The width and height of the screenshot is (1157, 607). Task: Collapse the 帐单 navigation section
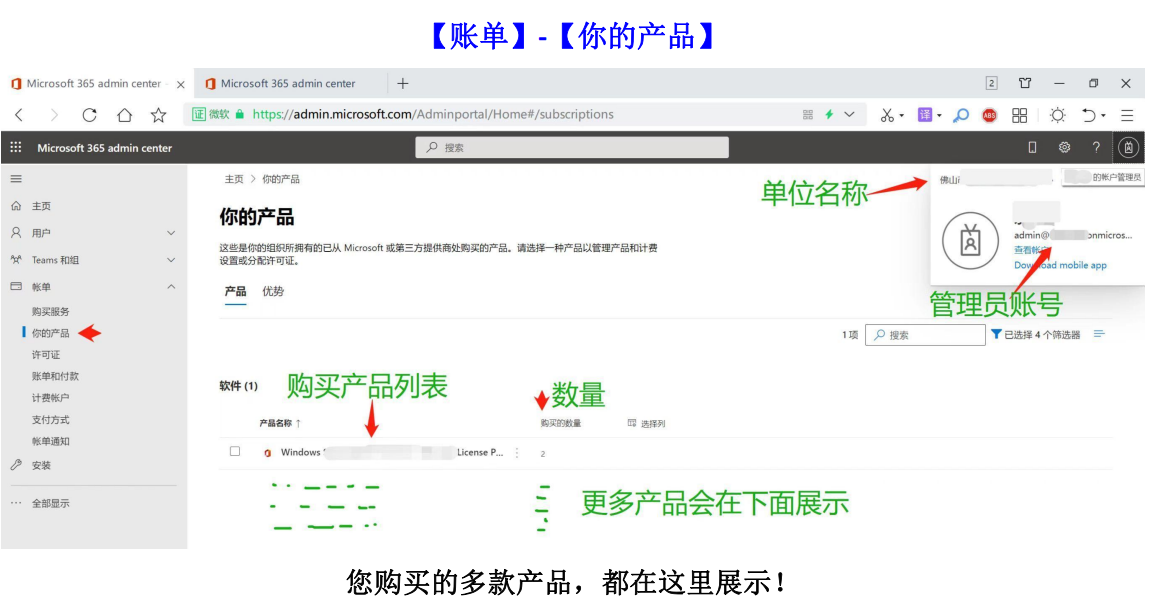(x=171, y=287)
